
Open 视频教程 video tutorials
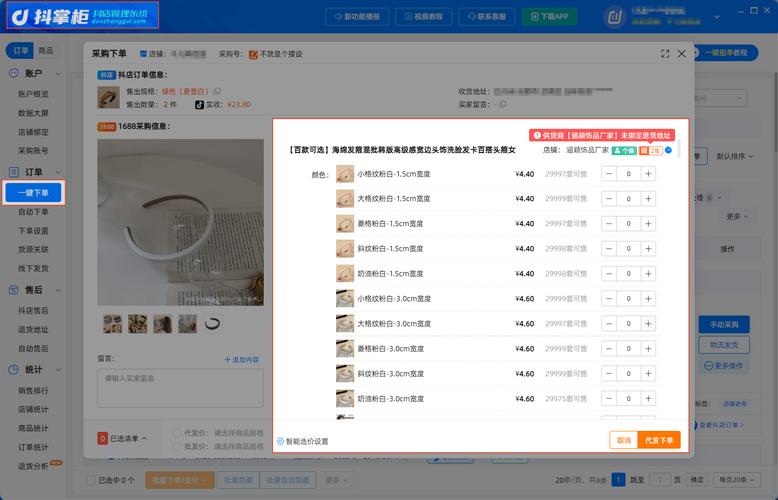click(x=424, y=16)
